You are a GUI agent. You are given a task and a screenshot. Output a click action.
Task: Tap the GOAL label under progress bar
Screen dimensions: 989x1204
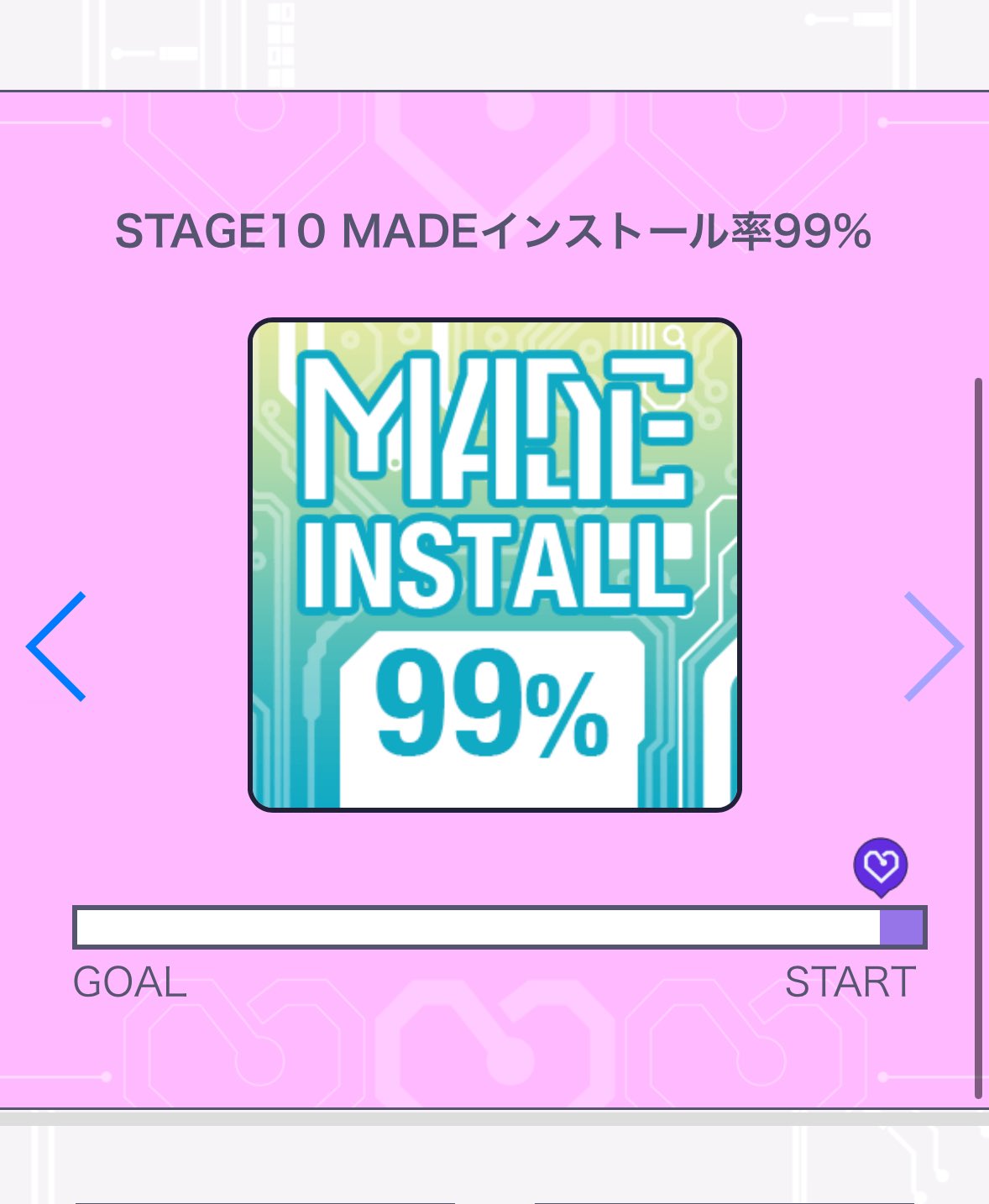(x=129, y=982)
